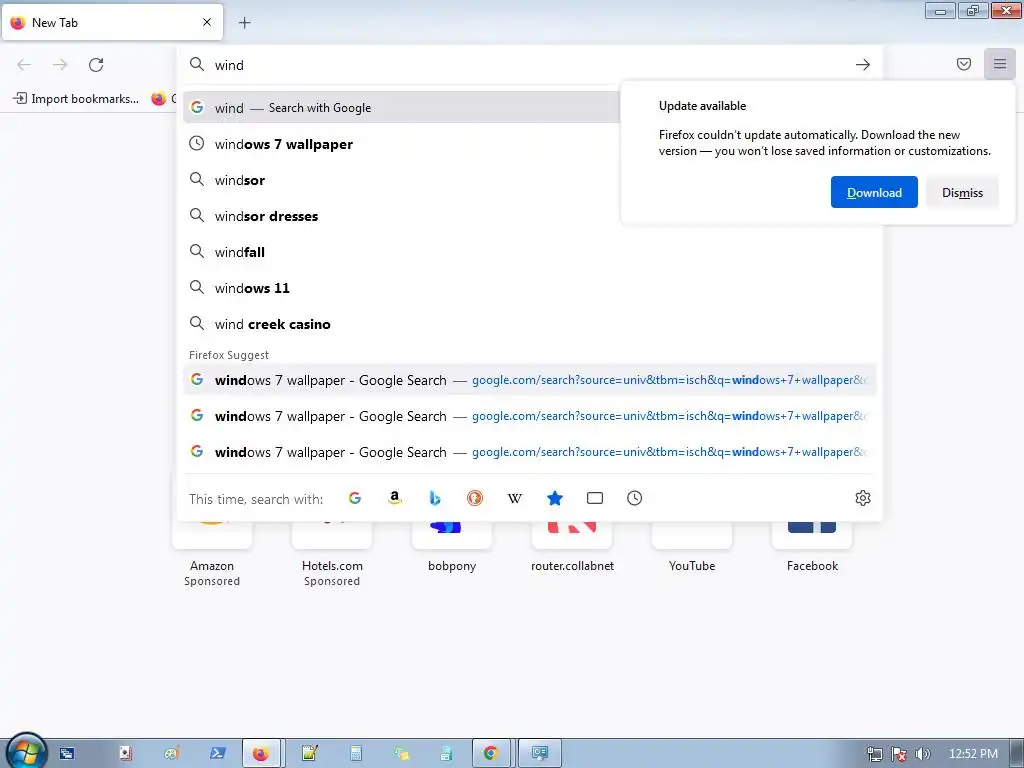Screen dimensions: 1024x768
Task: Switch to Google Chrome in taskbar
Action: 491,754
